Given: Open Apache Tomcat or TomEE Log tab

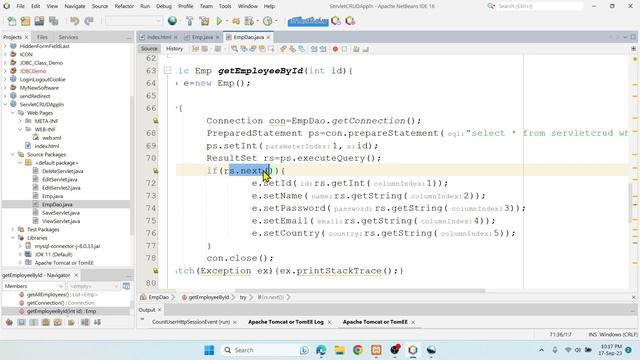Looking at the screenshot, I should (x=286, y=322).
